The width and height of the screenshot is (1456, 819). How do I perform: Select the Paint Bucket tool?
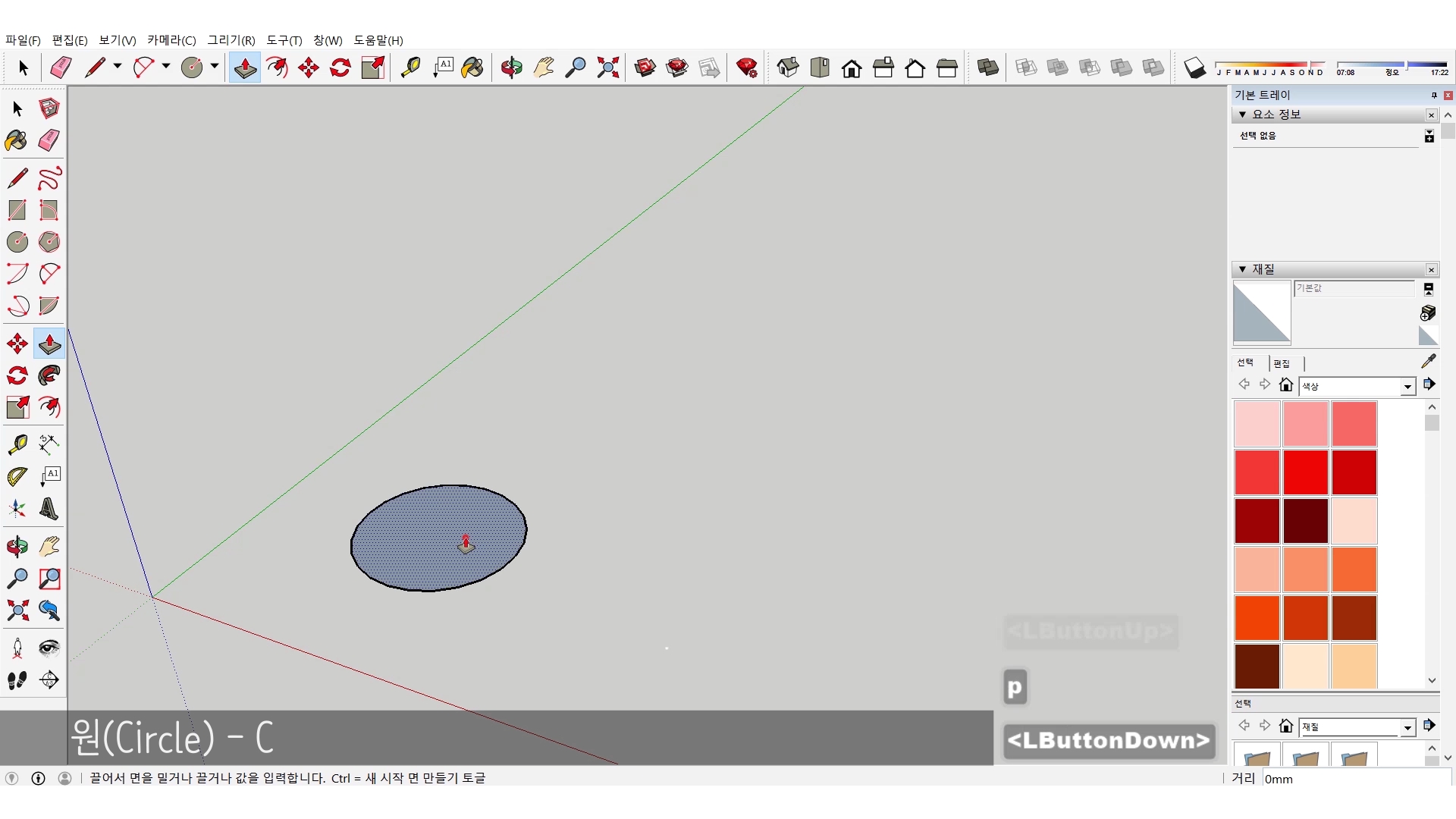click(x=17, y=140)
